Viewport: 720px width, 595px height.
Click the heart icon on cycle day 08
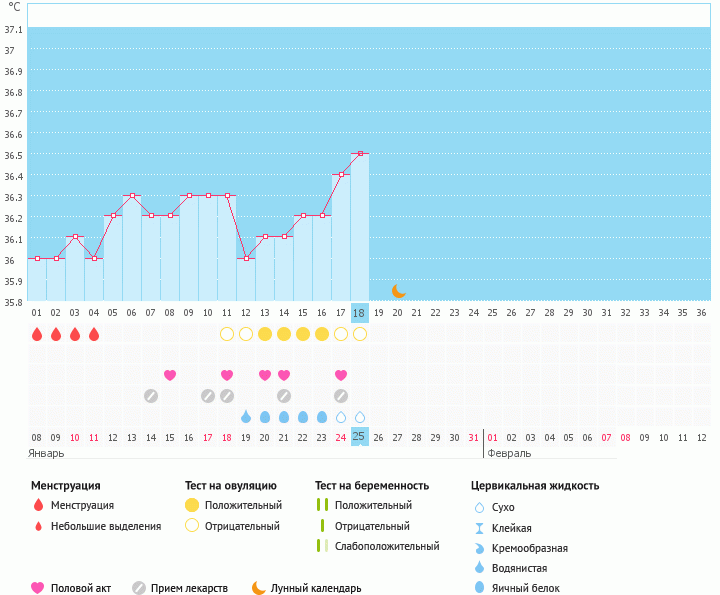point(170,375)
